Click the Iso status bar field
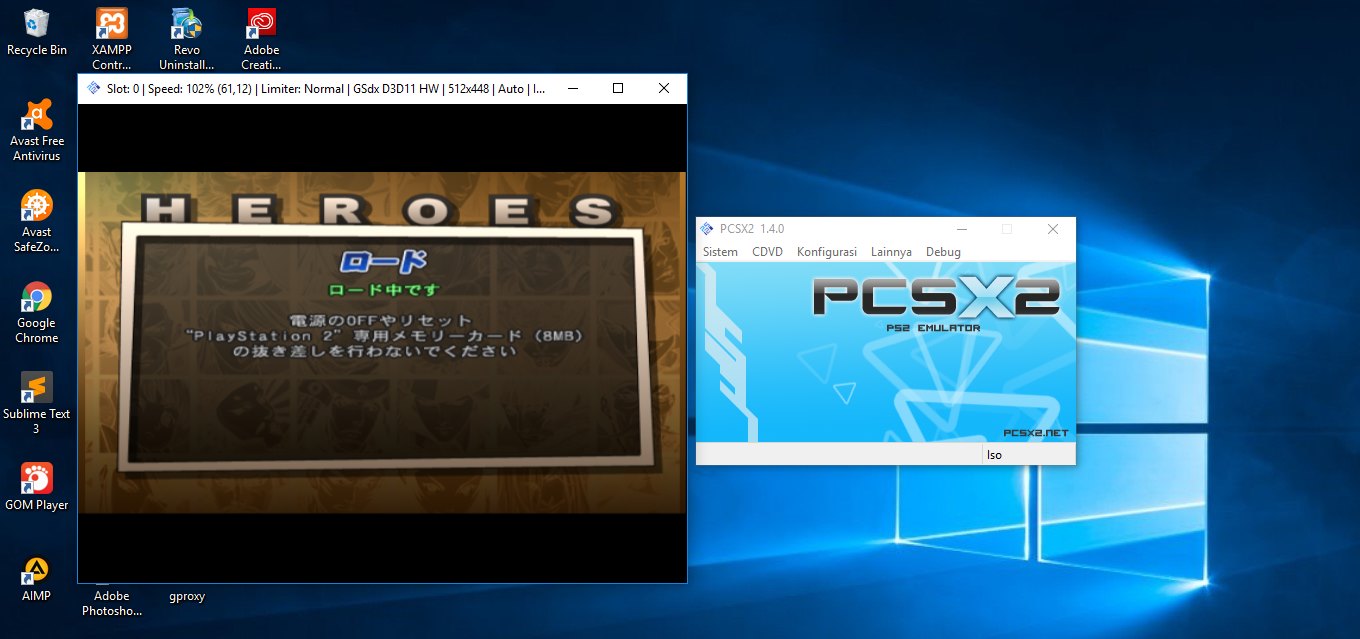Image resolution: width=1360 pixels, height=639 pixels. 1028,455
